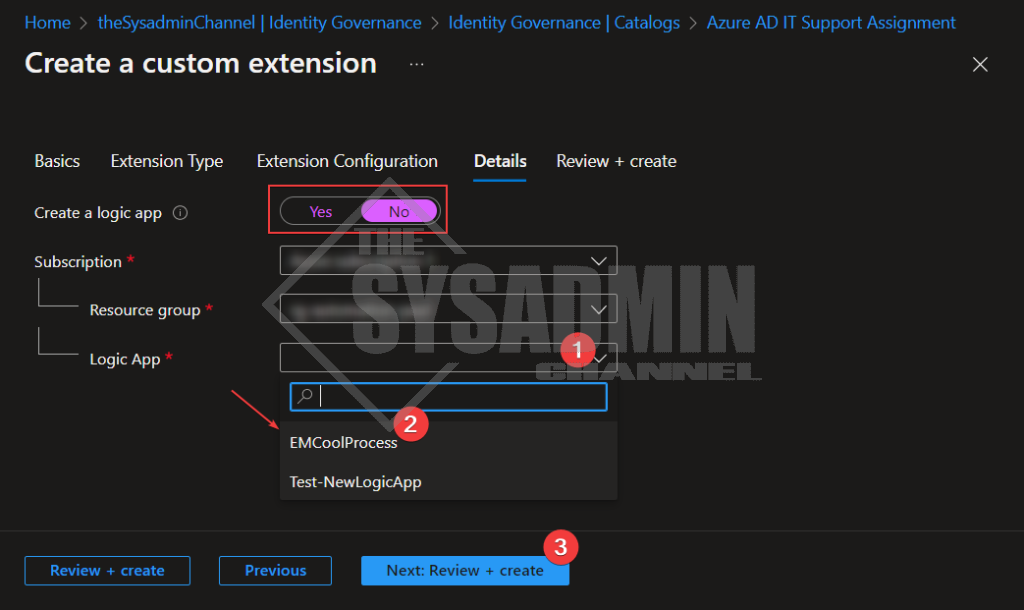Open Identity Governance Catalogs breadcrumb
1024x610 pixels.
pyautogui.click(x=564, y=23)
